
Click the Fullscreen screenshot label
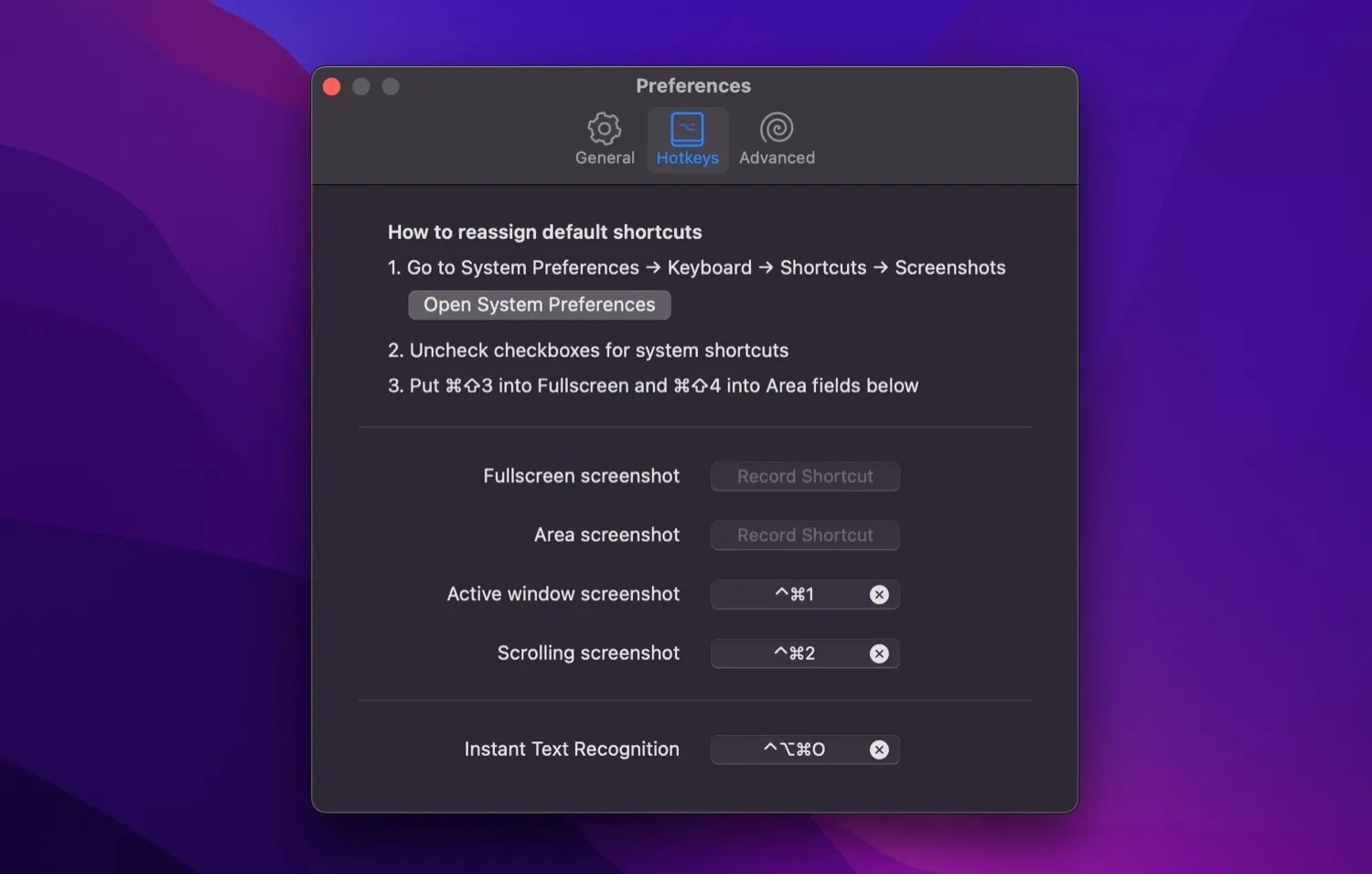(581, 476)
